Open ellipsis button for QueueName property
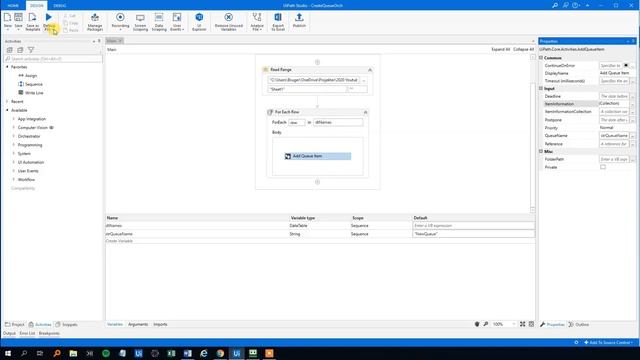 pos(633,136)
